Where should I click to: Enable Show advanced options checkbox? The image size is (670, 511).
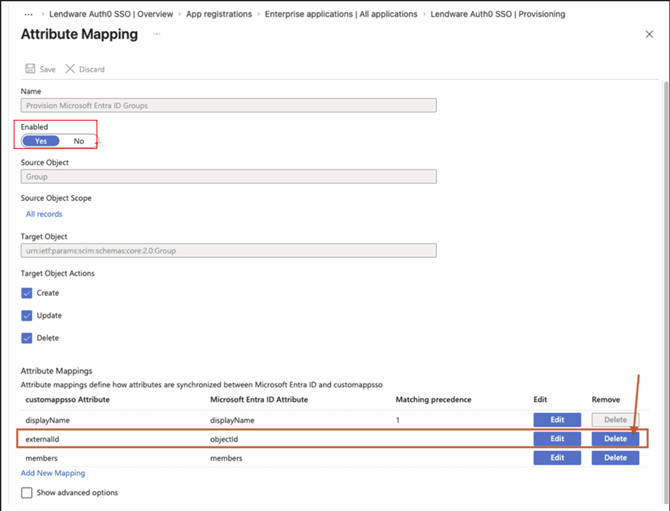(x=27, y=493)
